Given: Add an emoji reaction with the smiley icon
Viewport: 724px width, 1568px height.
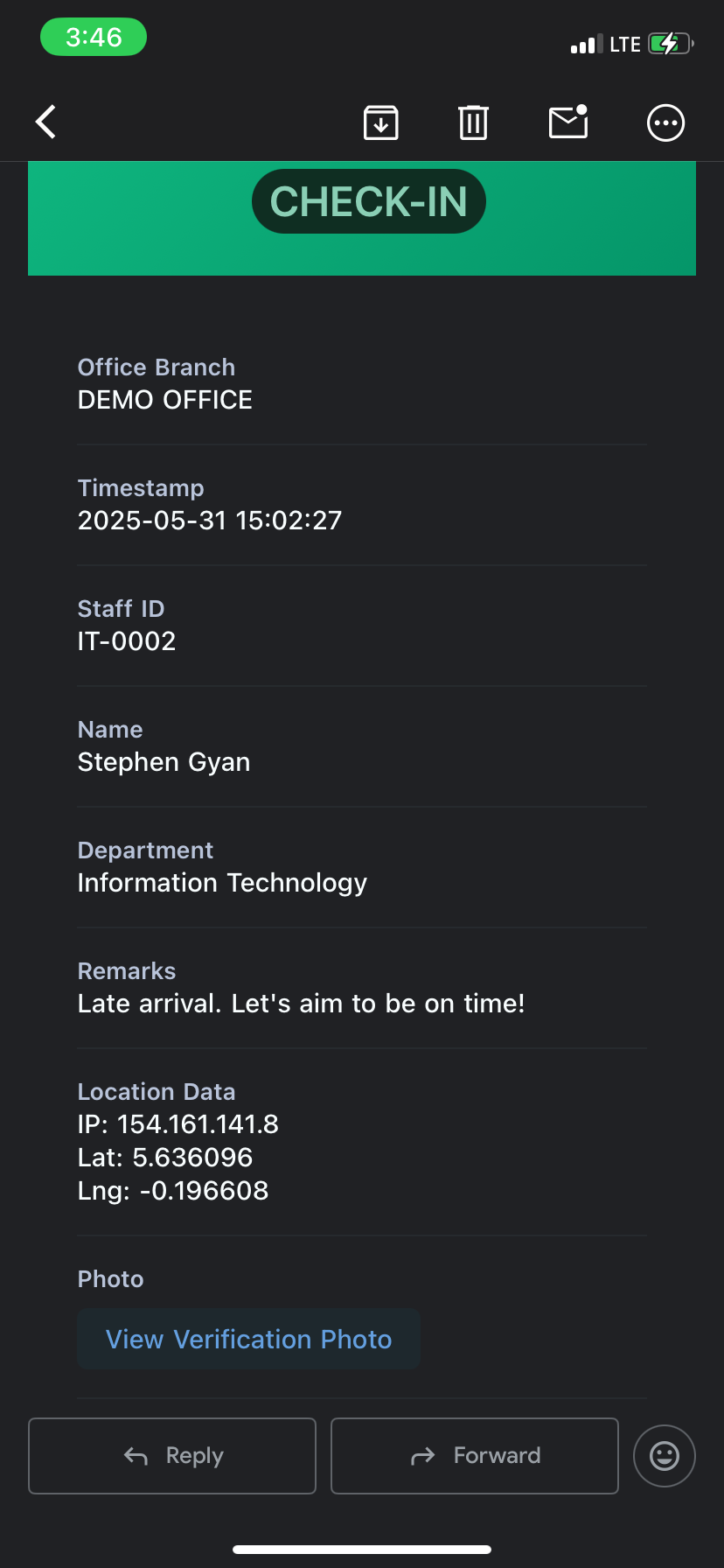Looking at the screenshot, I should coord(665,1456).
